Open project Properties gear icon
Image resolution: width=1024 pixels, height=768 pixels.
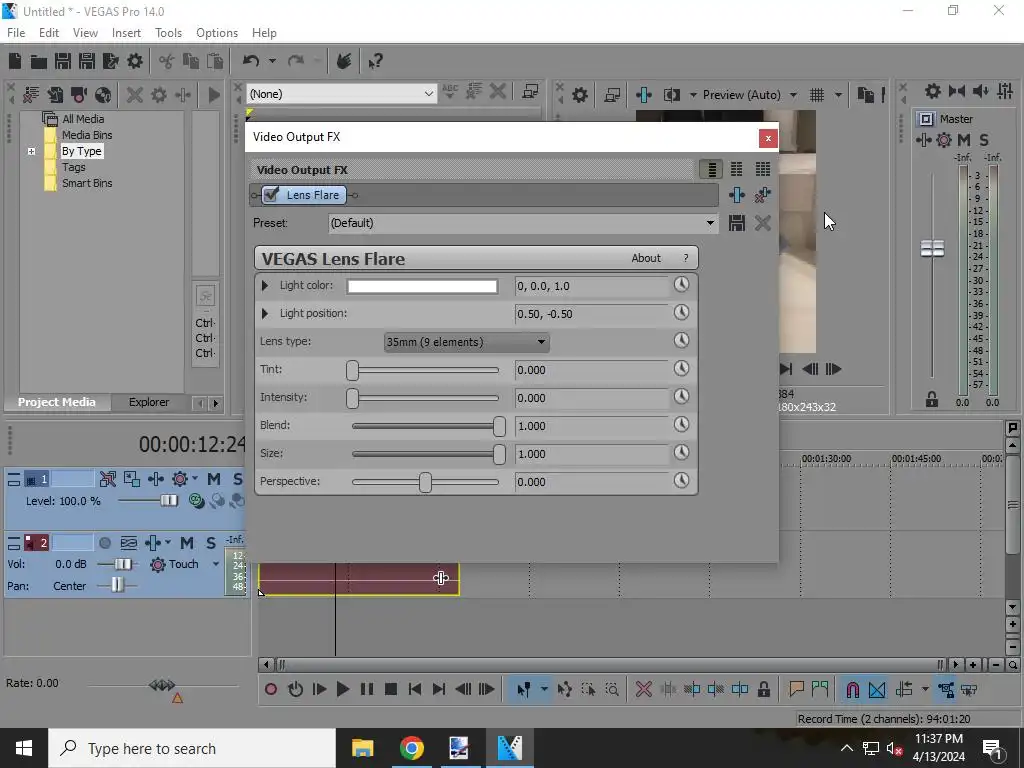pos(135,61)
